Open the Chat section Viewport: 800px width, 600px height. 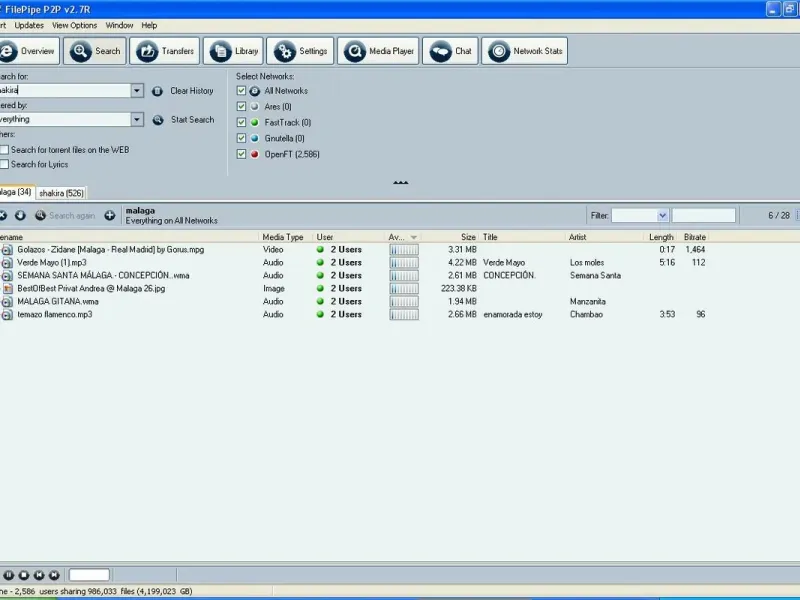pyautogui.click(x=450, y=51)
